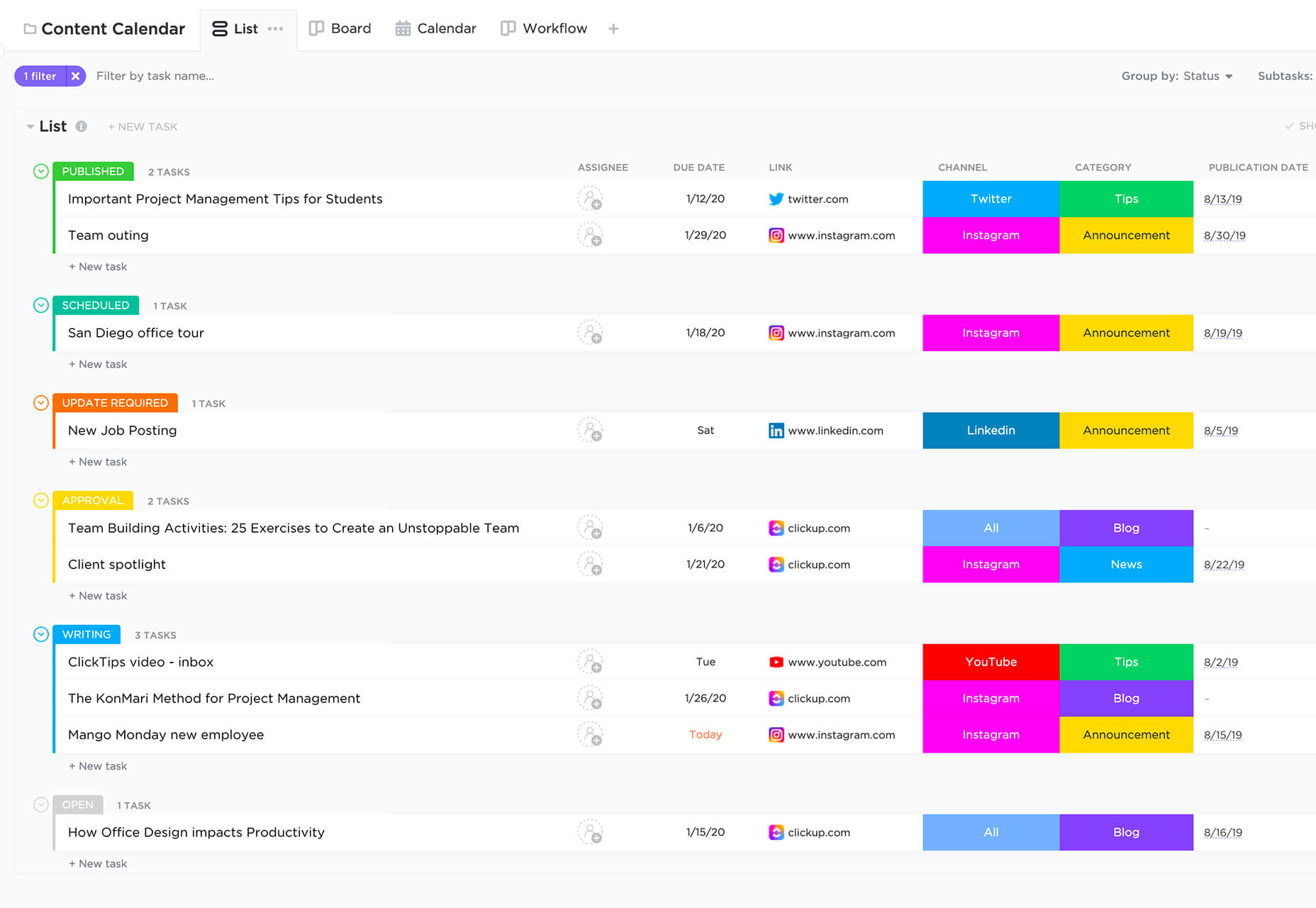Switch to the Board tab
The width and height of the screenshot is (1316, 908).
tap(340, 28)
